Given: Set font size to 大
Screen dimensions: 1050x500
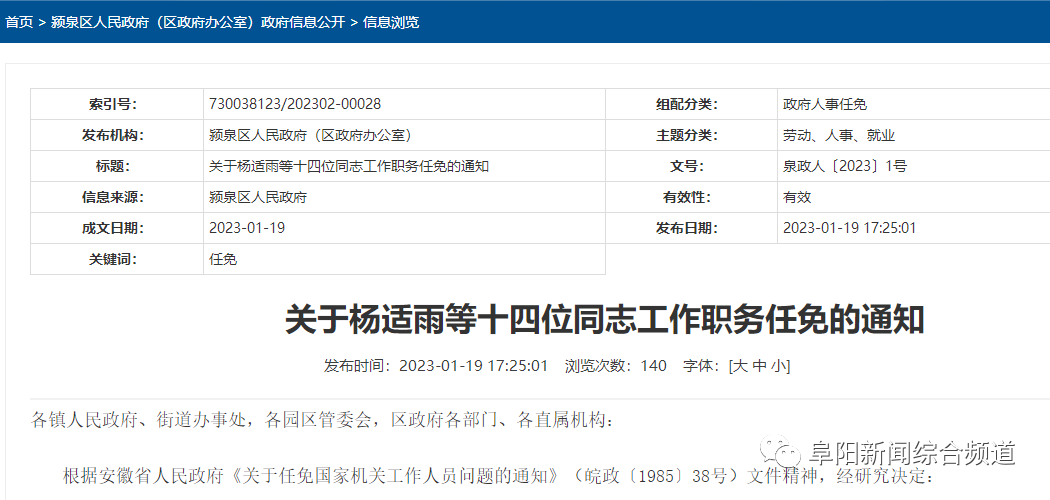Looking at the screenshot, I should [x=739, y=365].
